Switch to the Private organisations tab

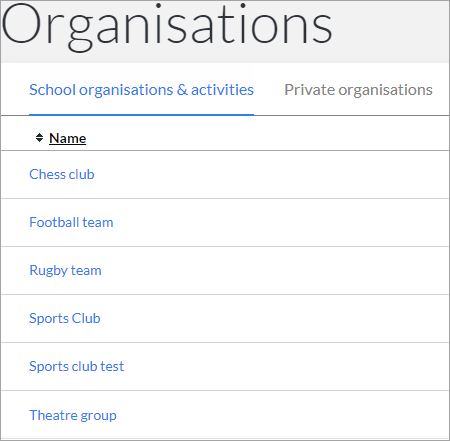coord(358,90)
